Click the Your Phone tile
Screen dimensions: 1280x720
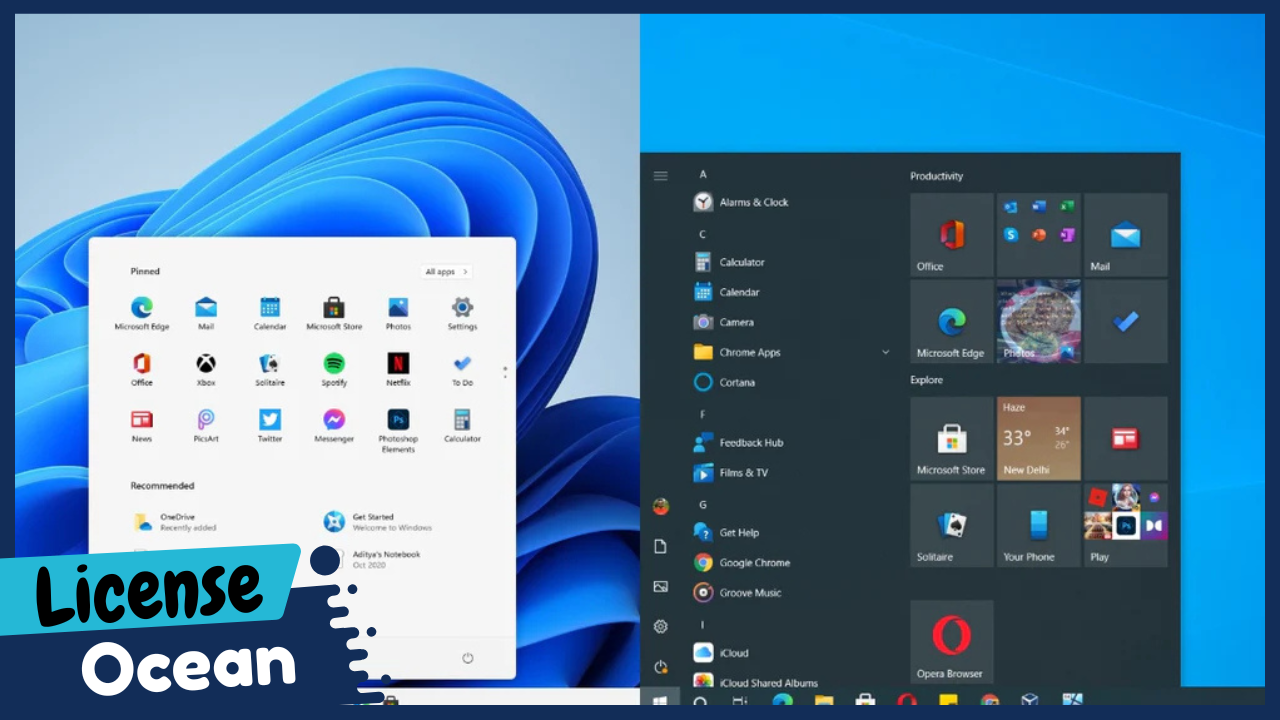pyautogui.click(x=1038, y=525)
